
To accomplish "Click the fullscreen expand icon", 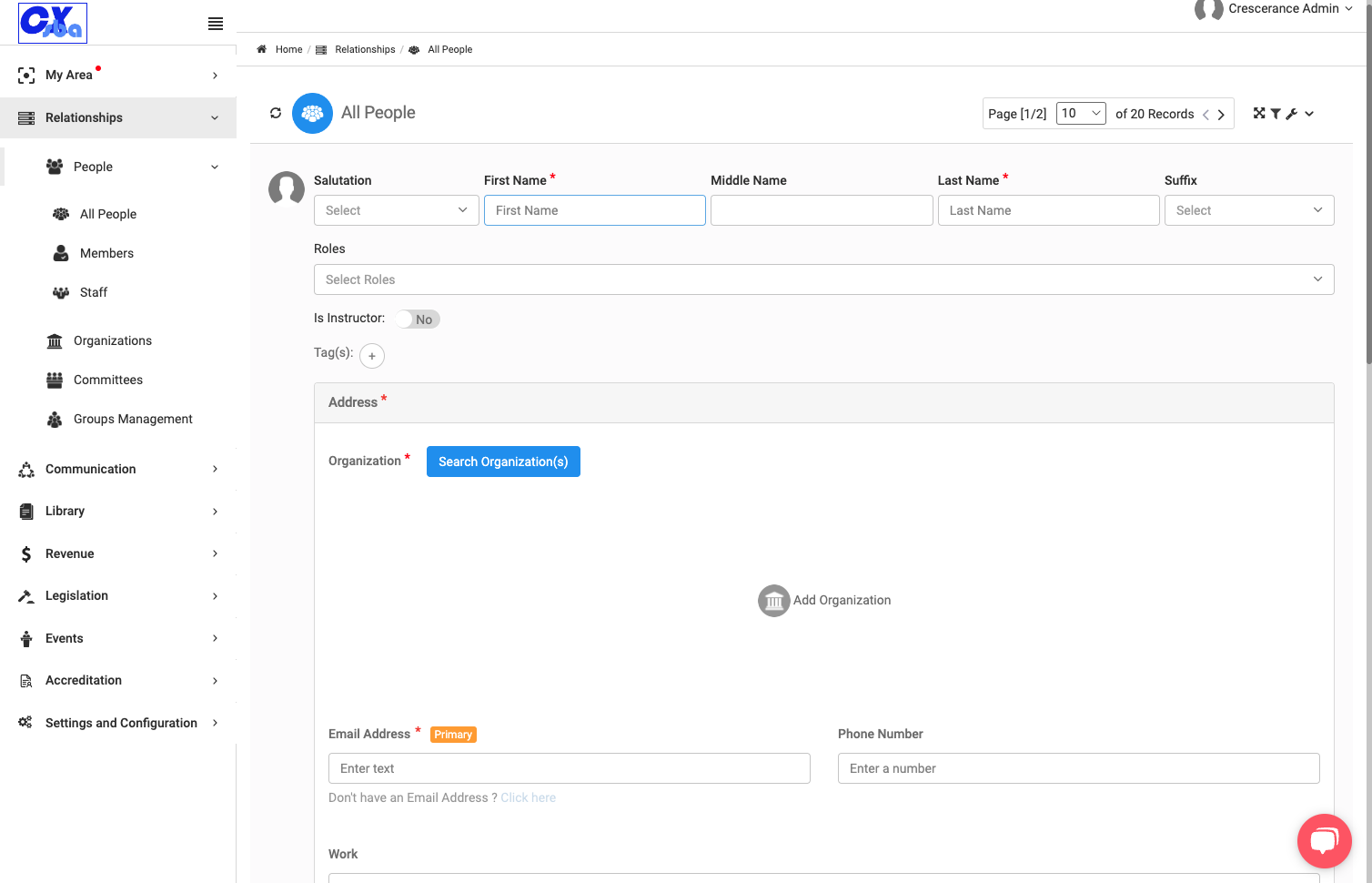I will [x=1259, y=113].
